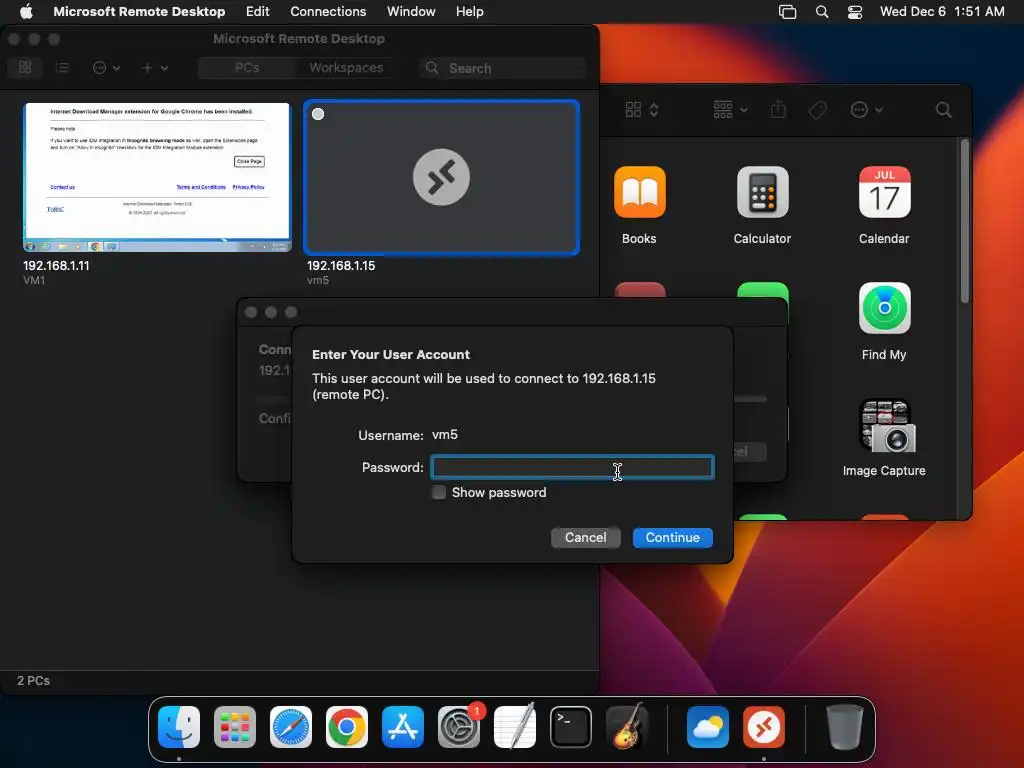Click the Finder window vertical scrollbar

(965, 221)
